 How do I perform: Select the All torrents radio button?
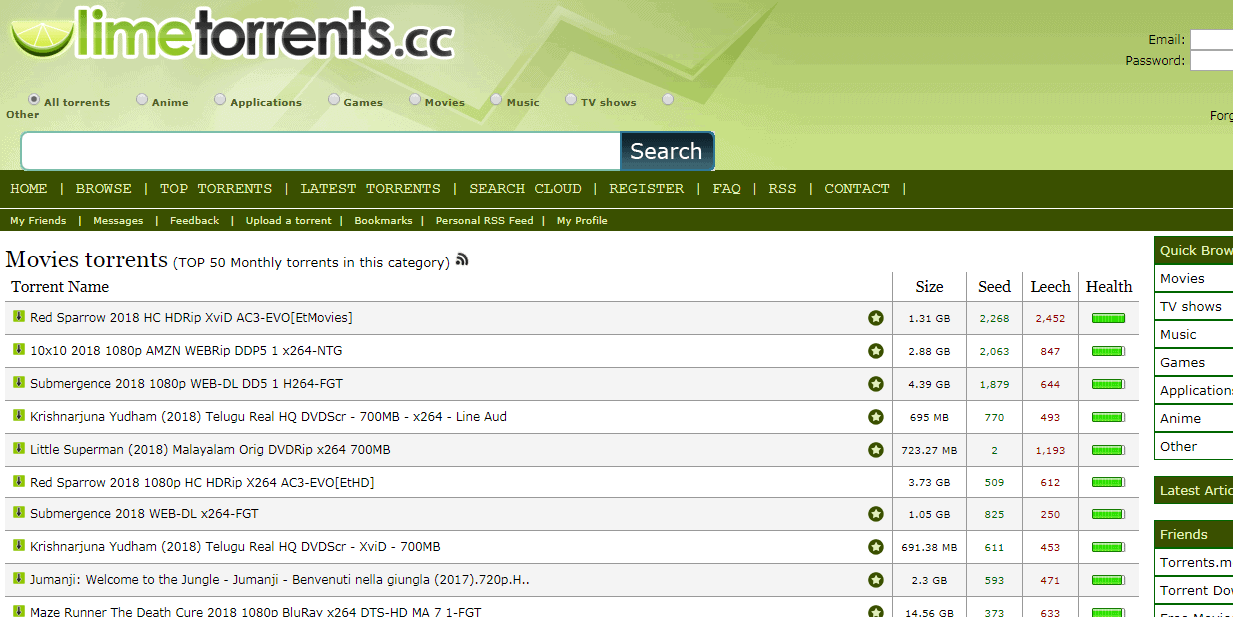[34, 100]
